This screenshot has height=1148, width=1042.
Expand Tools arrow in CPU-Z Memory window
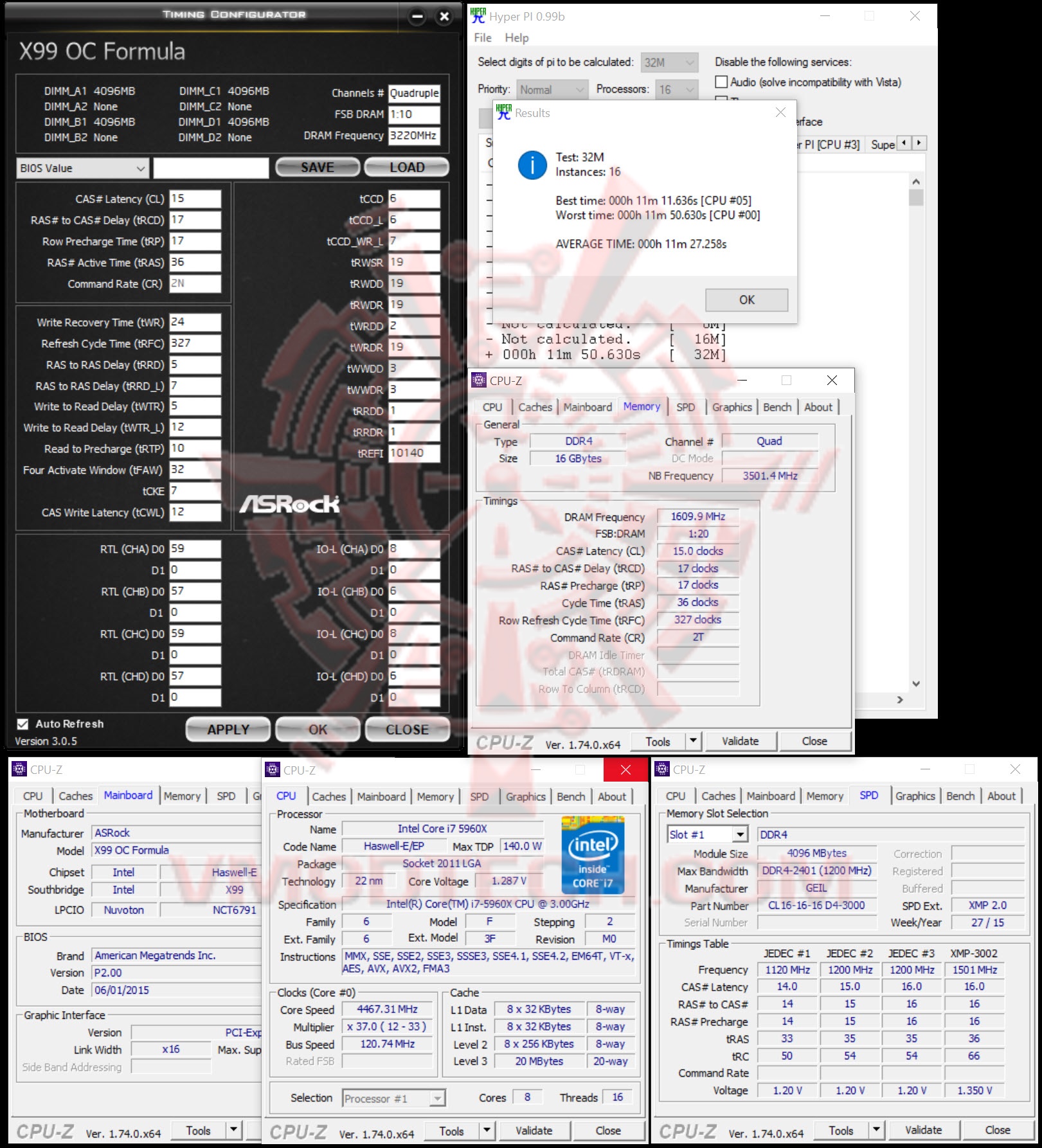(693, 741)
